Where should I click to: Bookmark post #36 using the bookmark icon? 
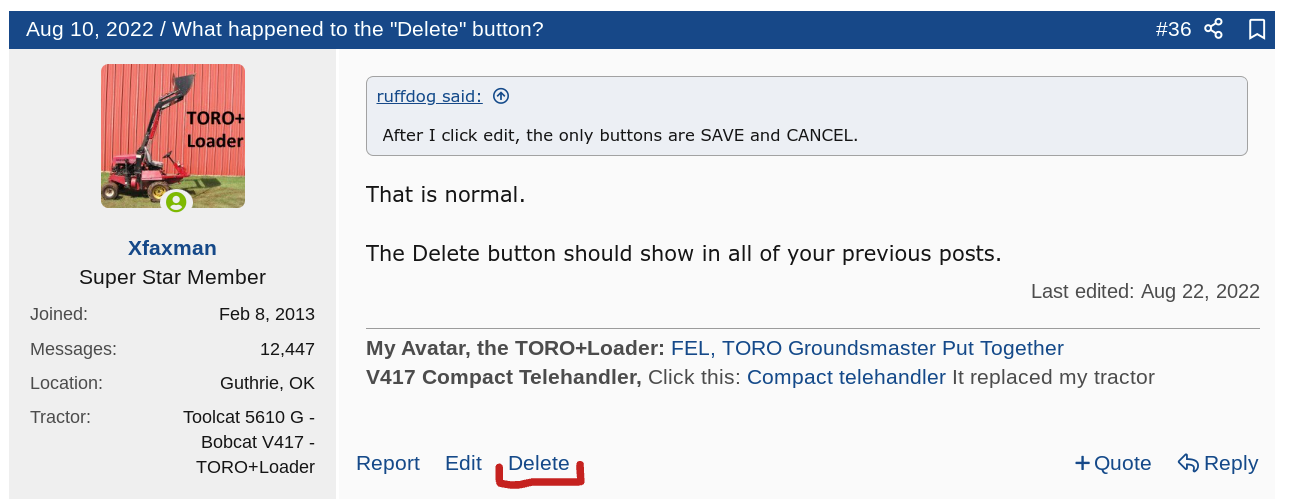[1257, 29]
